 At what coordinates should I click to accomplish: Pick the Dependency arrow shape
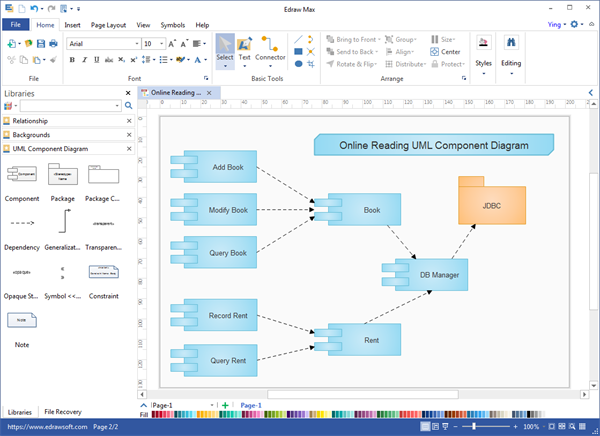point(22,224)
